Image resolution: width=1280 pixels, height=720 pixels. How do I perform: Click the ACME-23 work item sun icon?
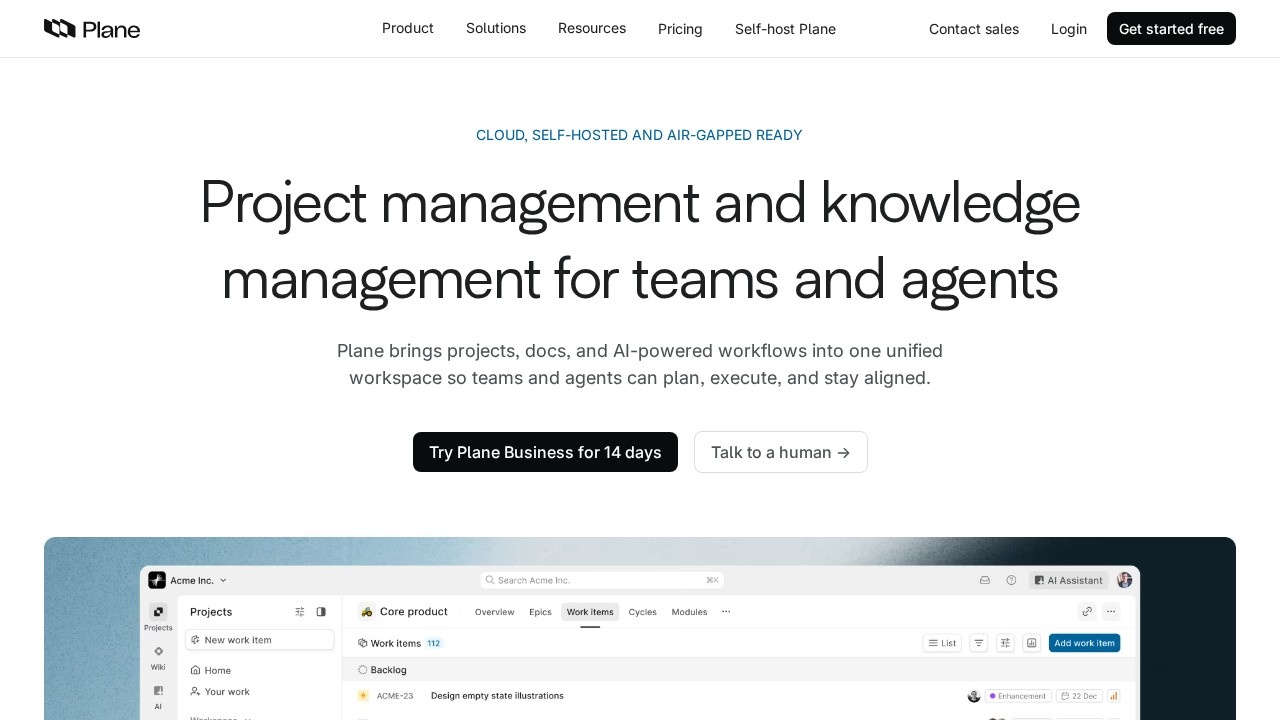363,696
